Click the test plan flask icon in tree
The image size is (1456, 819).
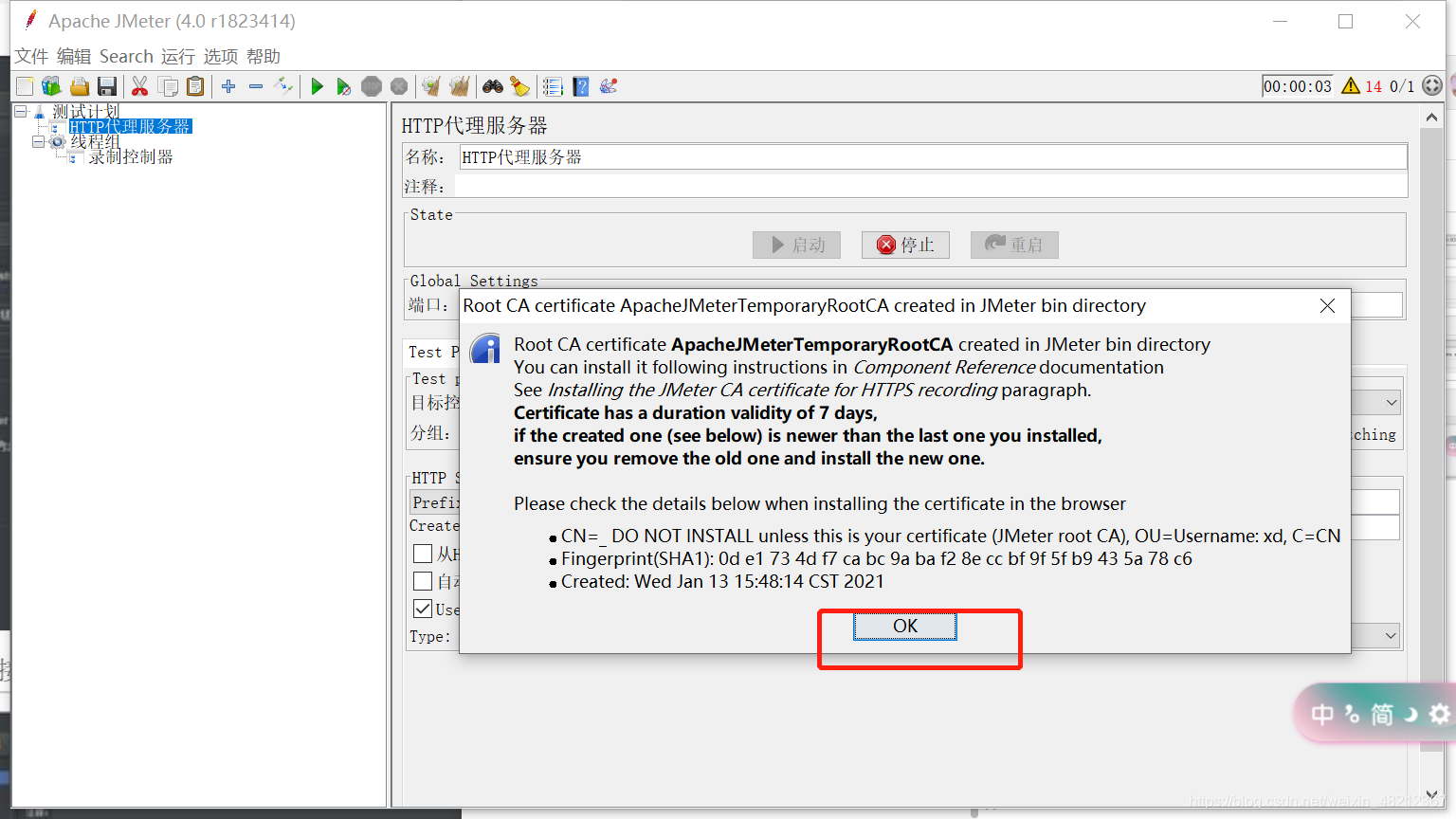(40, 112)
